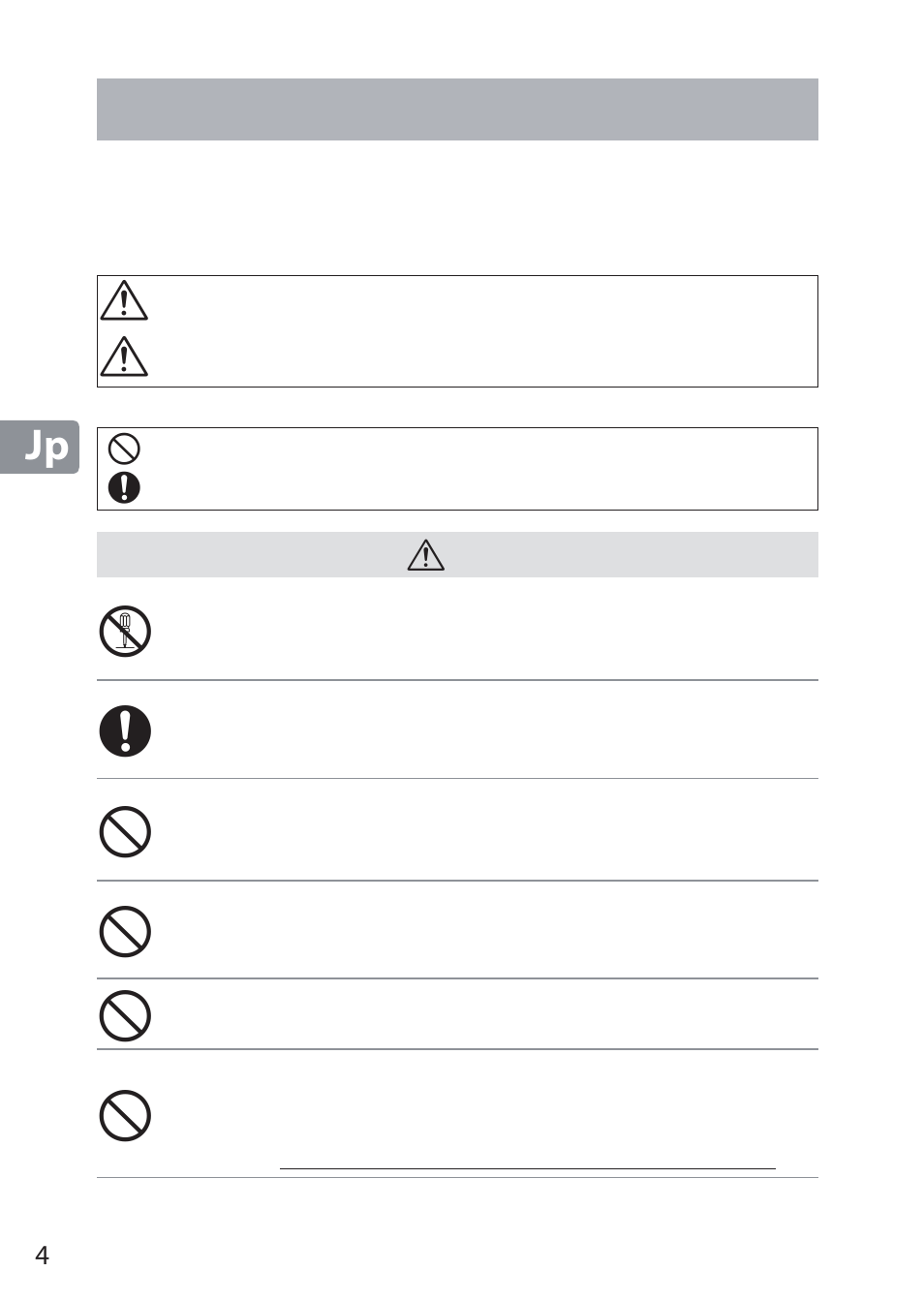
Task: Select the small prohibition circle in the legend box
Action: [124, 449]
